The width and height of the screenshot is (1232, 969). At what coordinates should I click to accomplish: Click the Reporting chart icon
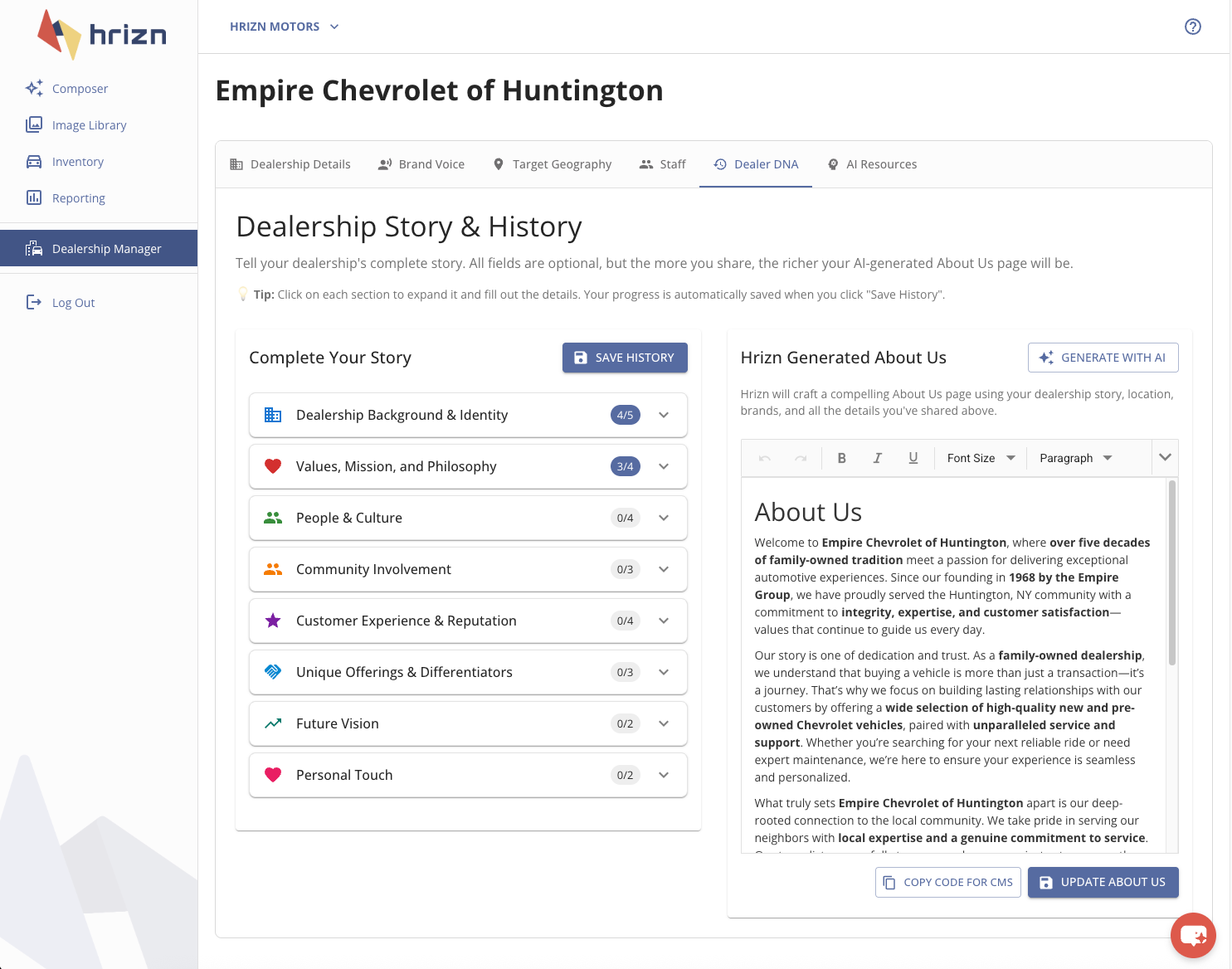pos(34,197)
